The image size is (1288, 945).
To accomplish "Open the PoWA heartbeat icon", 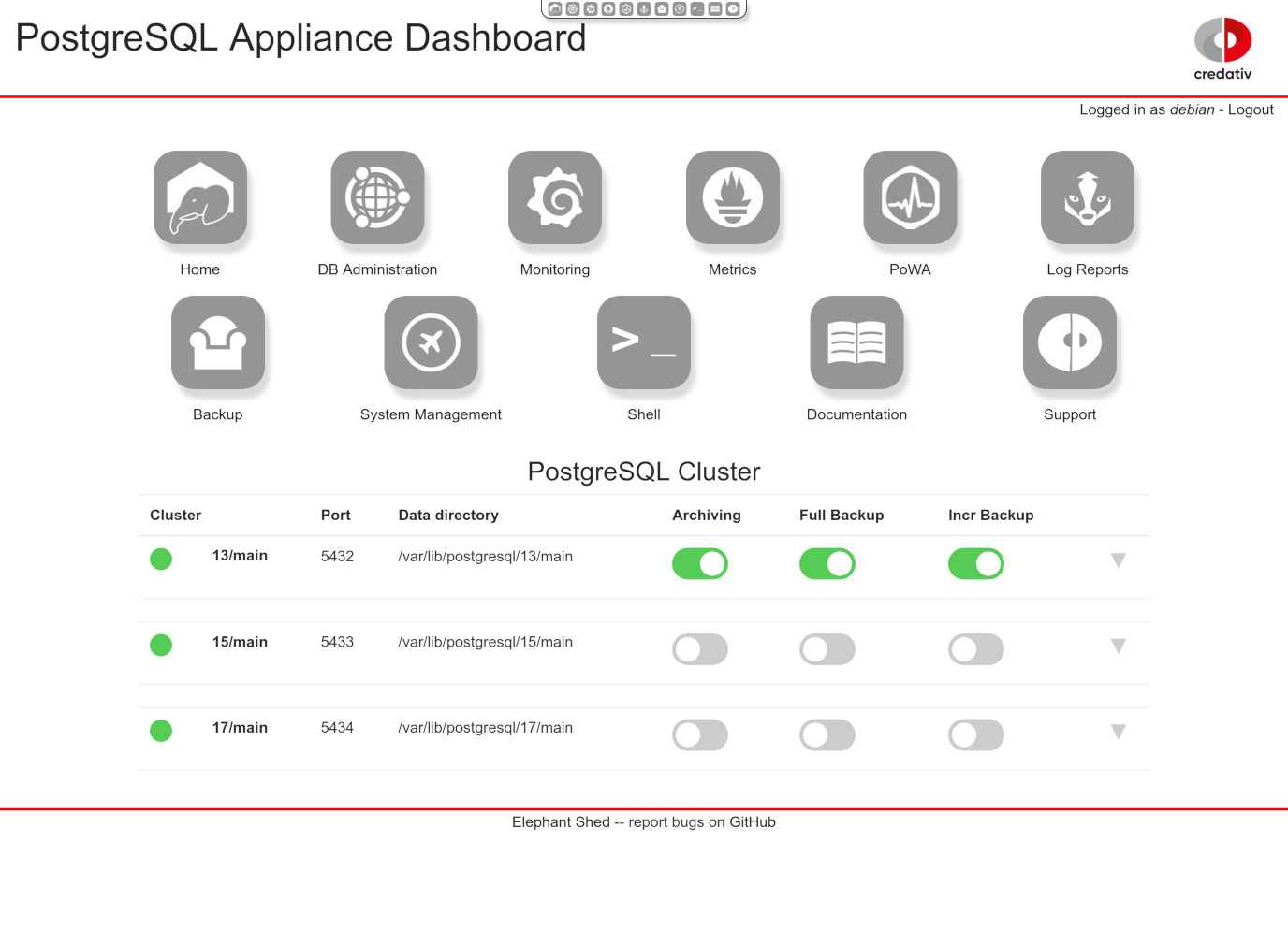I will [x=910, y=197].
